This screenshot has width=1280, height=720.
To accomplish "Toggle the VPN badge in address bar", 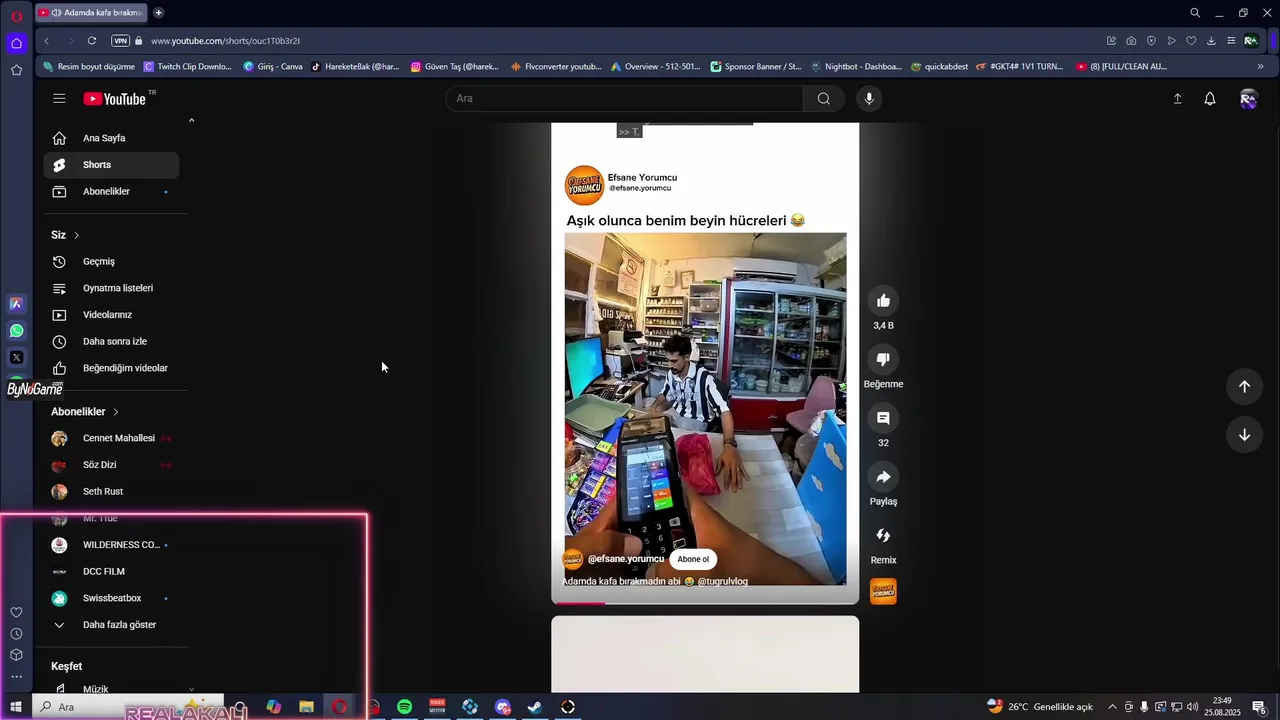I will click(120, 41).
